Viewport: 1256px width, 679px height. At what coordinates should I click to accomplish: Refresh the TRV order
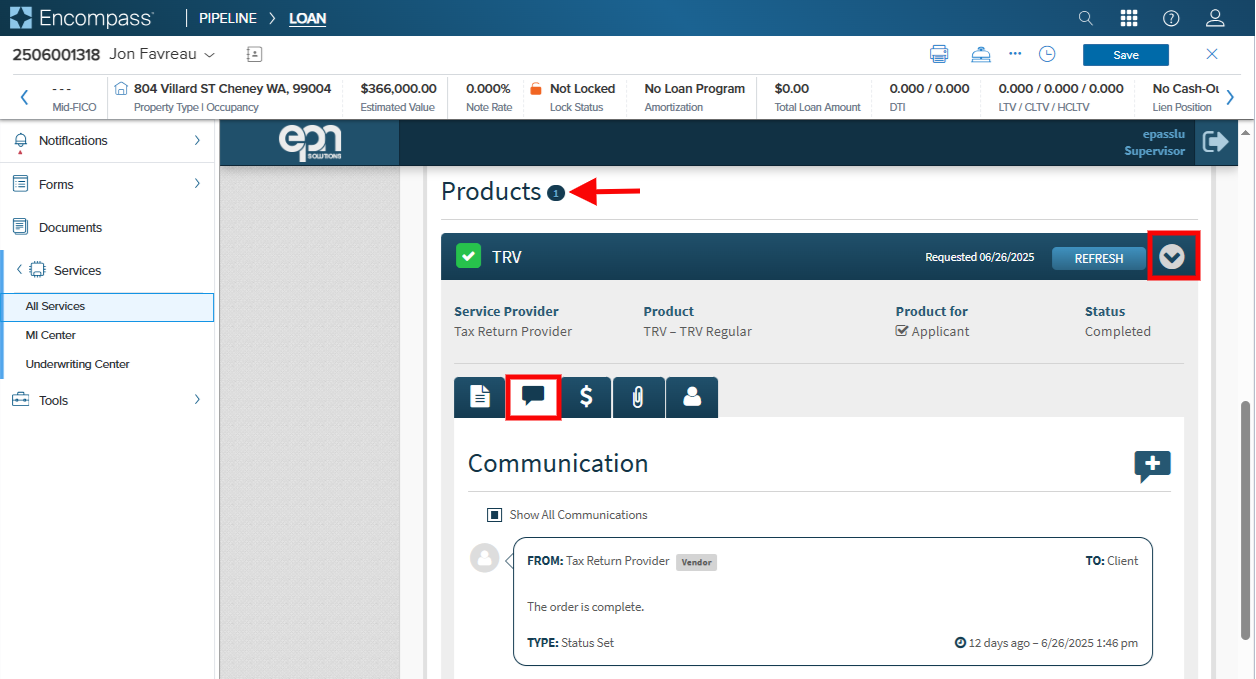1099,258
